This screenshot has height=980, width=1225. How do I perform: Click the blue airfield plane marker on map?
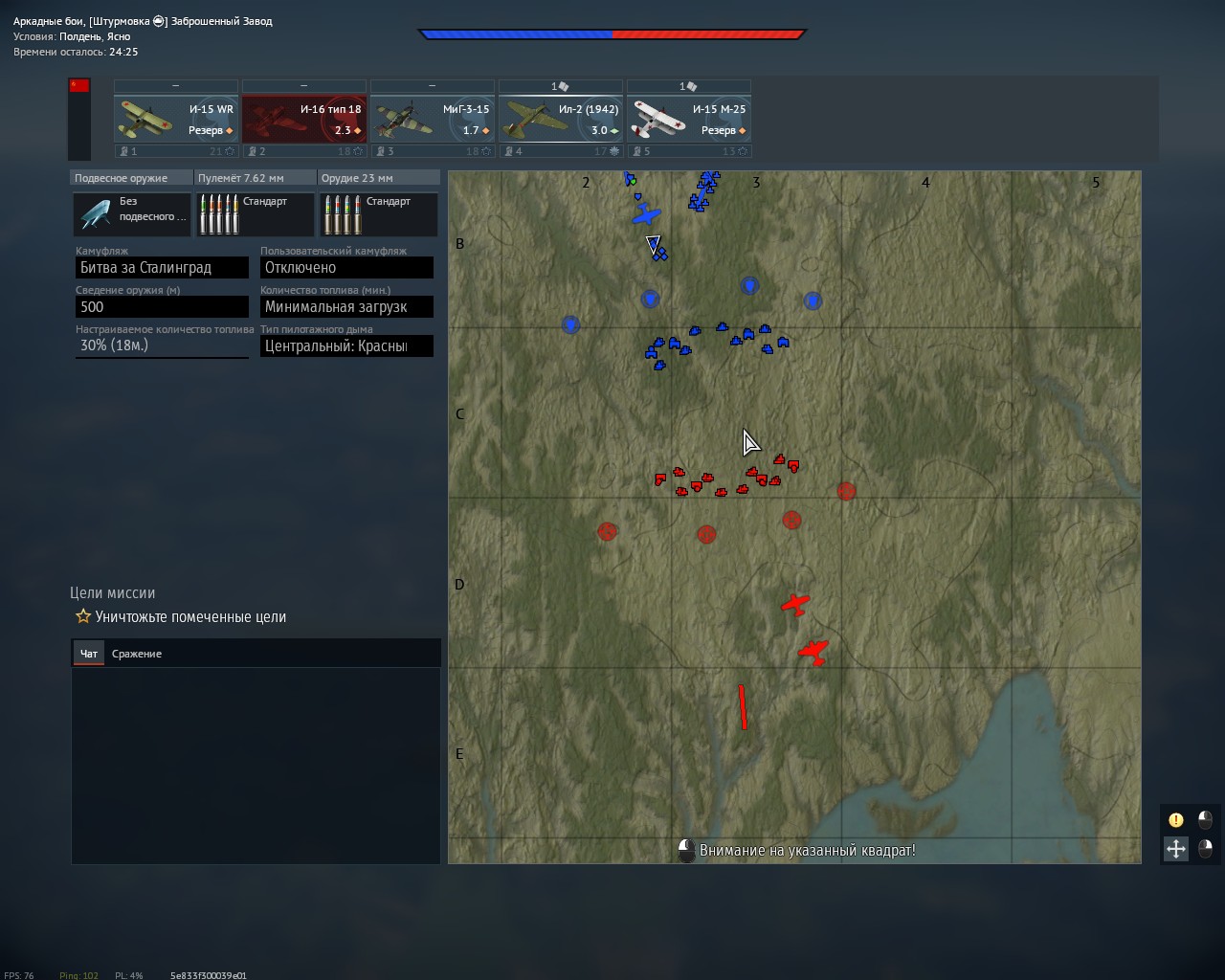pyautogui.click(x=647, y=214)
